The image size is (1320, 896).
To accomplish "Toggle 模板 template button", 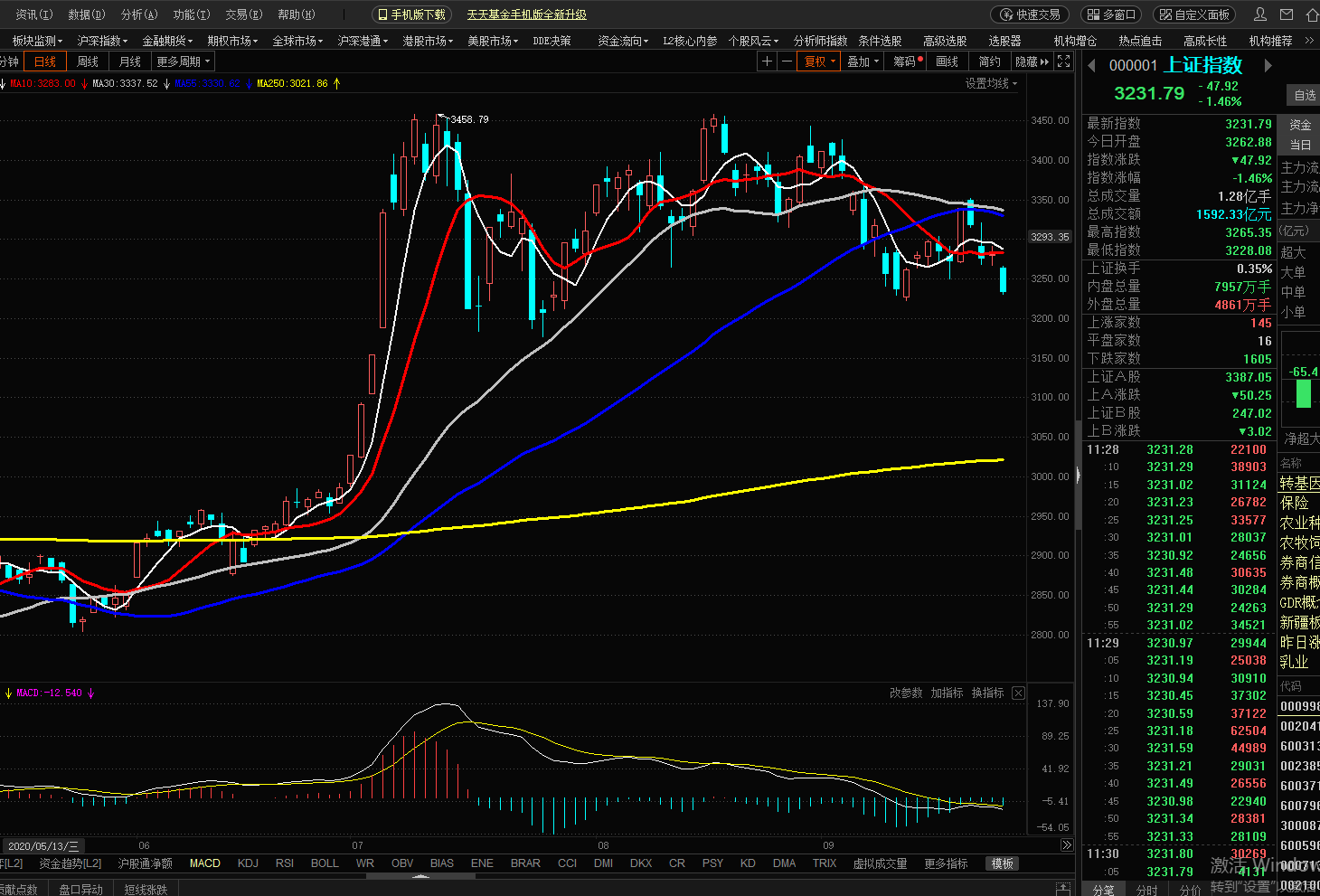I will tap(1002, 863).
